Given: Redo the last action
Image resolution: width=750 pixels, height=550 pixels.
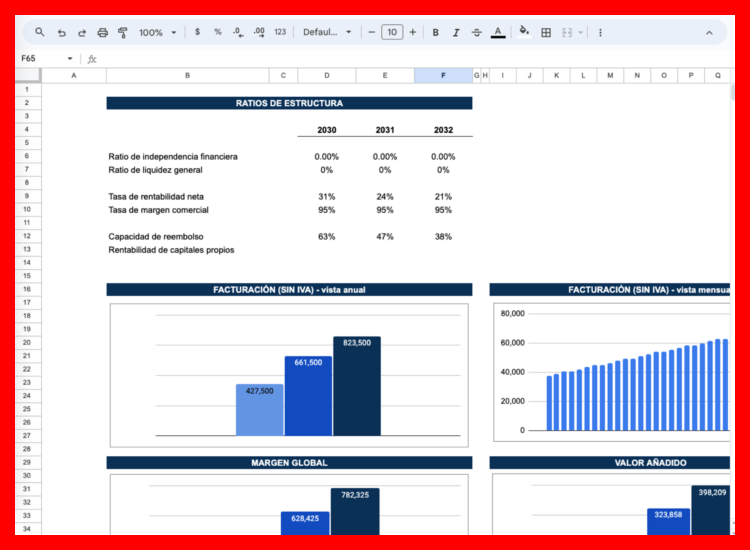Looking at the screenshot, I should (82, 33).
